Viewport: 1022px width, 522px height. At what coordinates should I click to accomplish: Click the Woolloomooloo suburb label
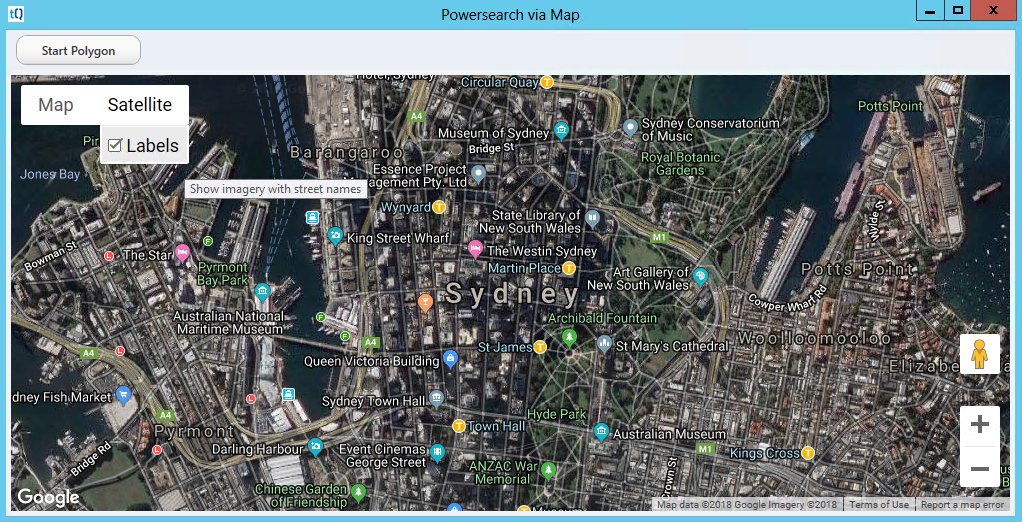coord(814,338)
